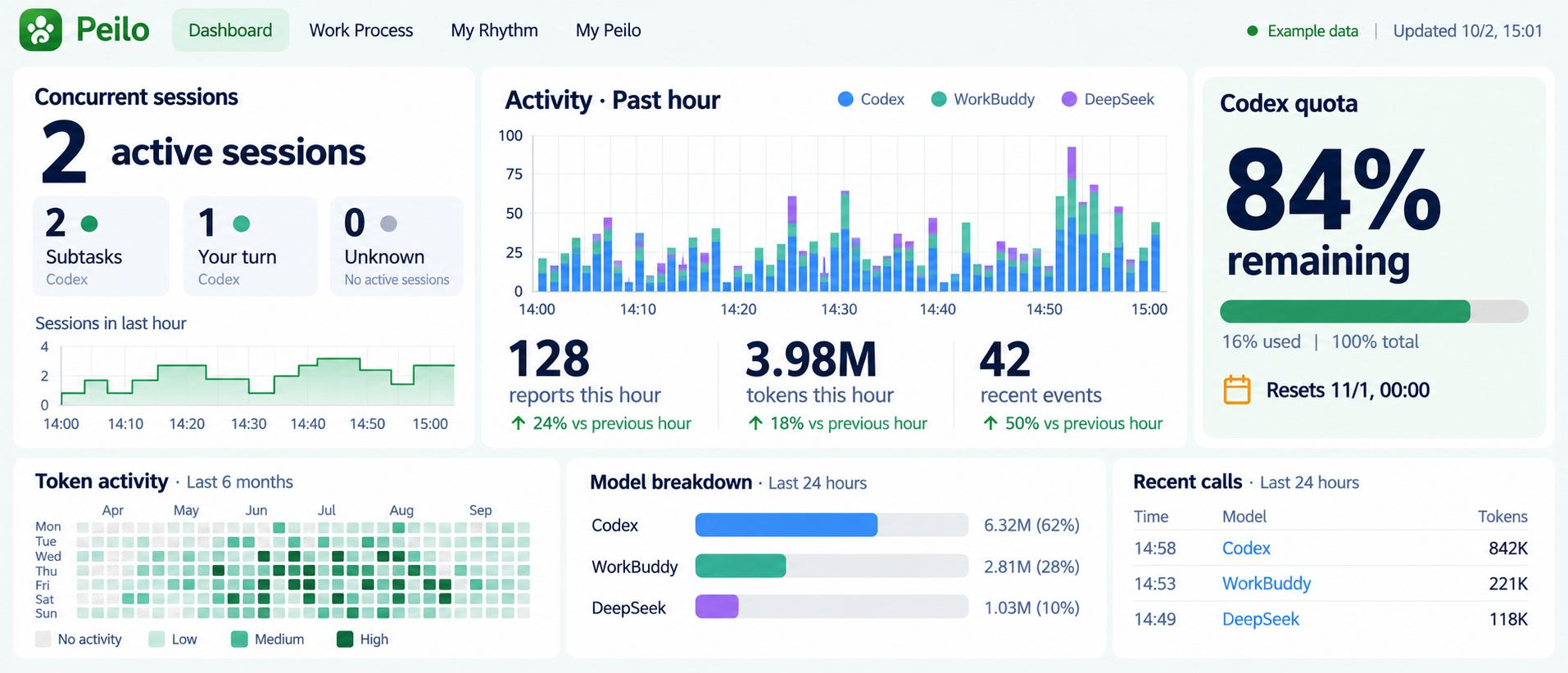
Task: Click the green dot in the Your turn card
Action: [242, 224]
